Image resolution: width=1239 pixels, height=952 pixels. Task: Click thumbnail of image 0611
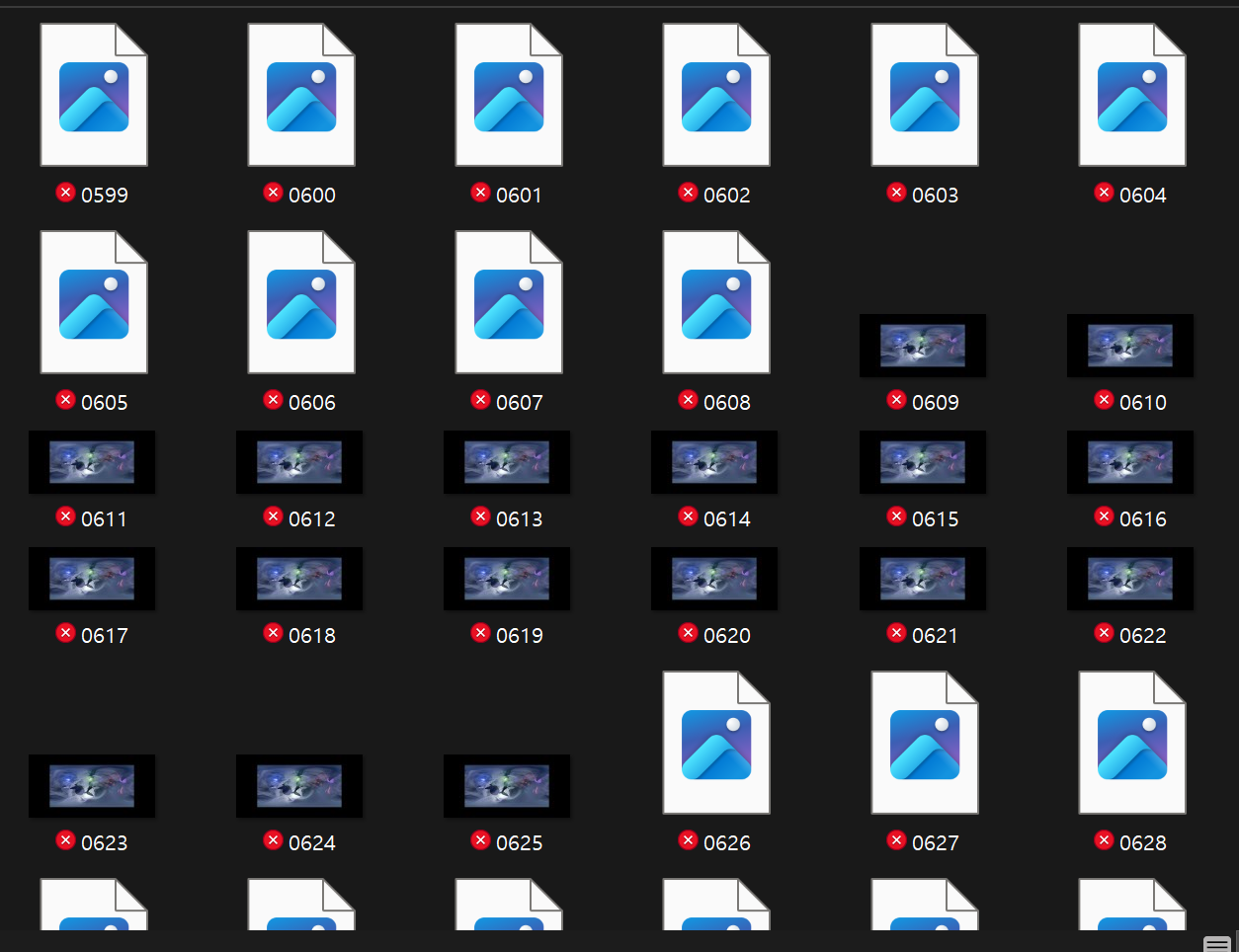click(92, 462)
